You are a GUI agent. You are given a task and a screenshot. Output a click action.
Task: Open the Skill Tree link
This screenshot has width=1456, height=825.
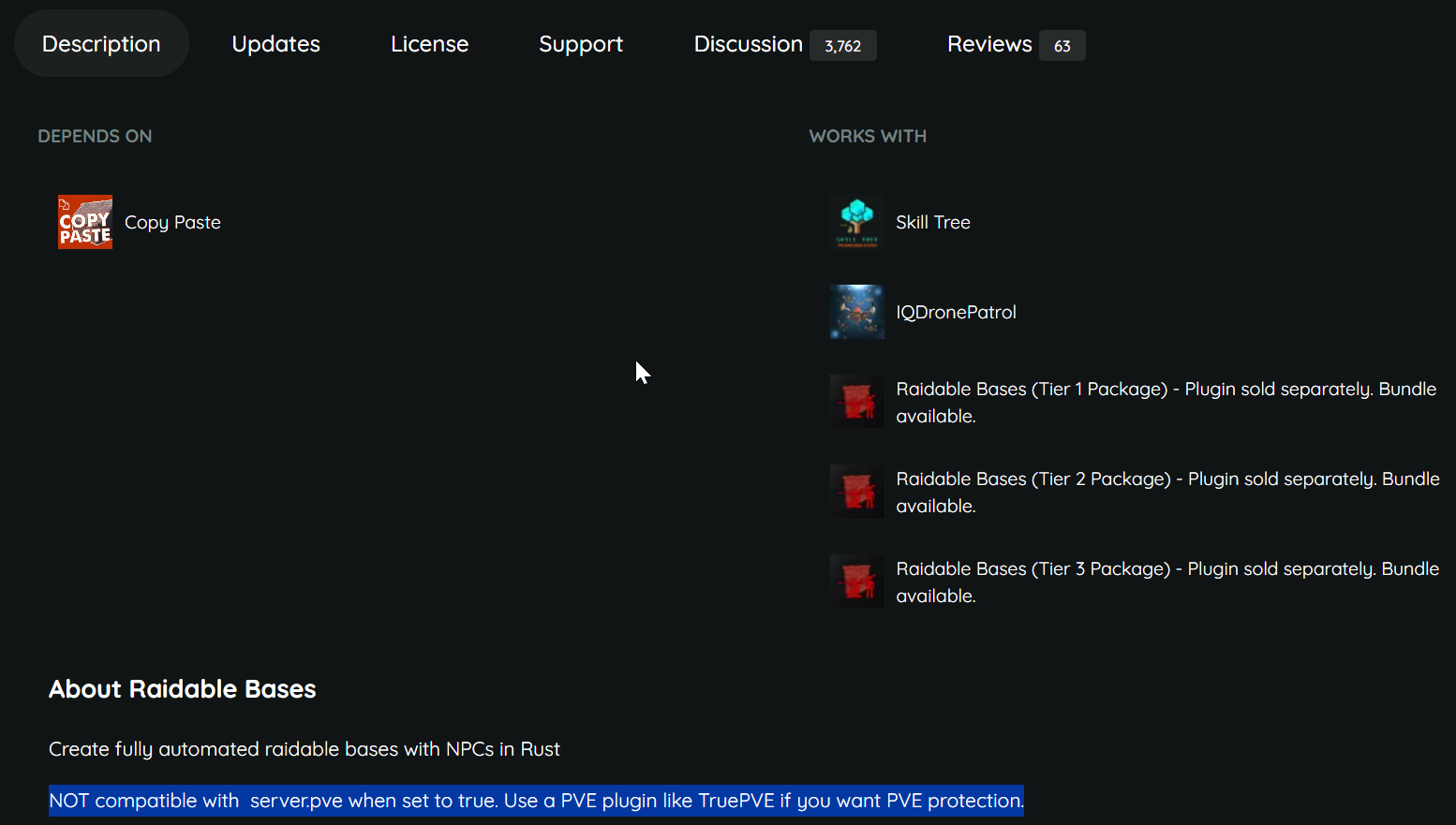[933, 222]
